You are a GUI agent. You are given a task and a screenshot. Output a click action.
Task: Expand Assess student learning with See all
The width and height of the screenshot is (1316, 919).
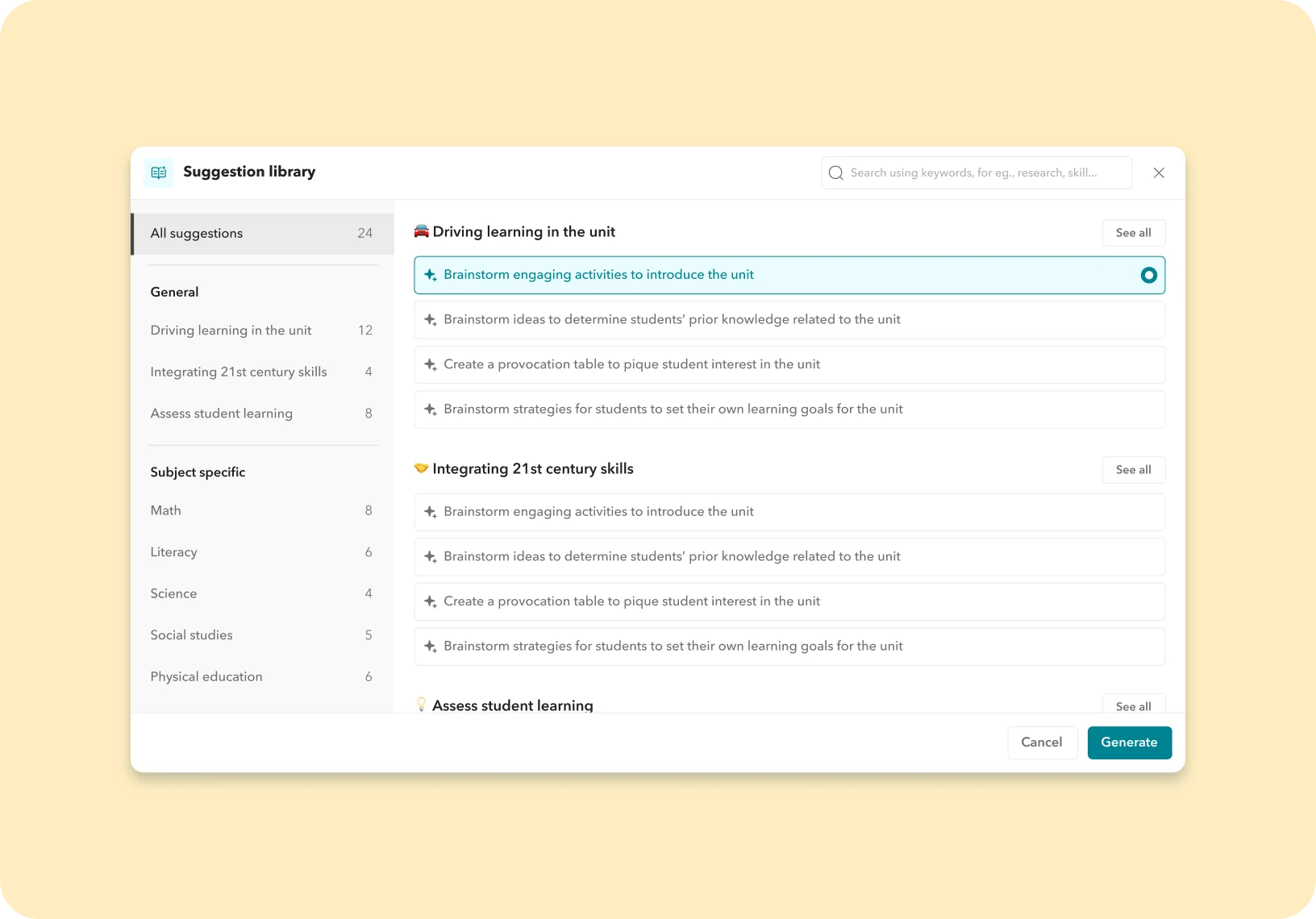(x=1133, y=705)
